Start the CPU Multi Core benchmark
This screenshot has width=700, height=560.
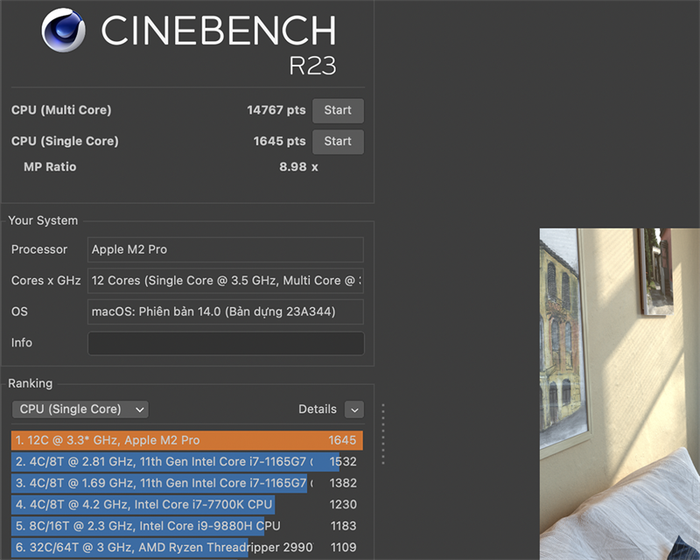(338, 110)
